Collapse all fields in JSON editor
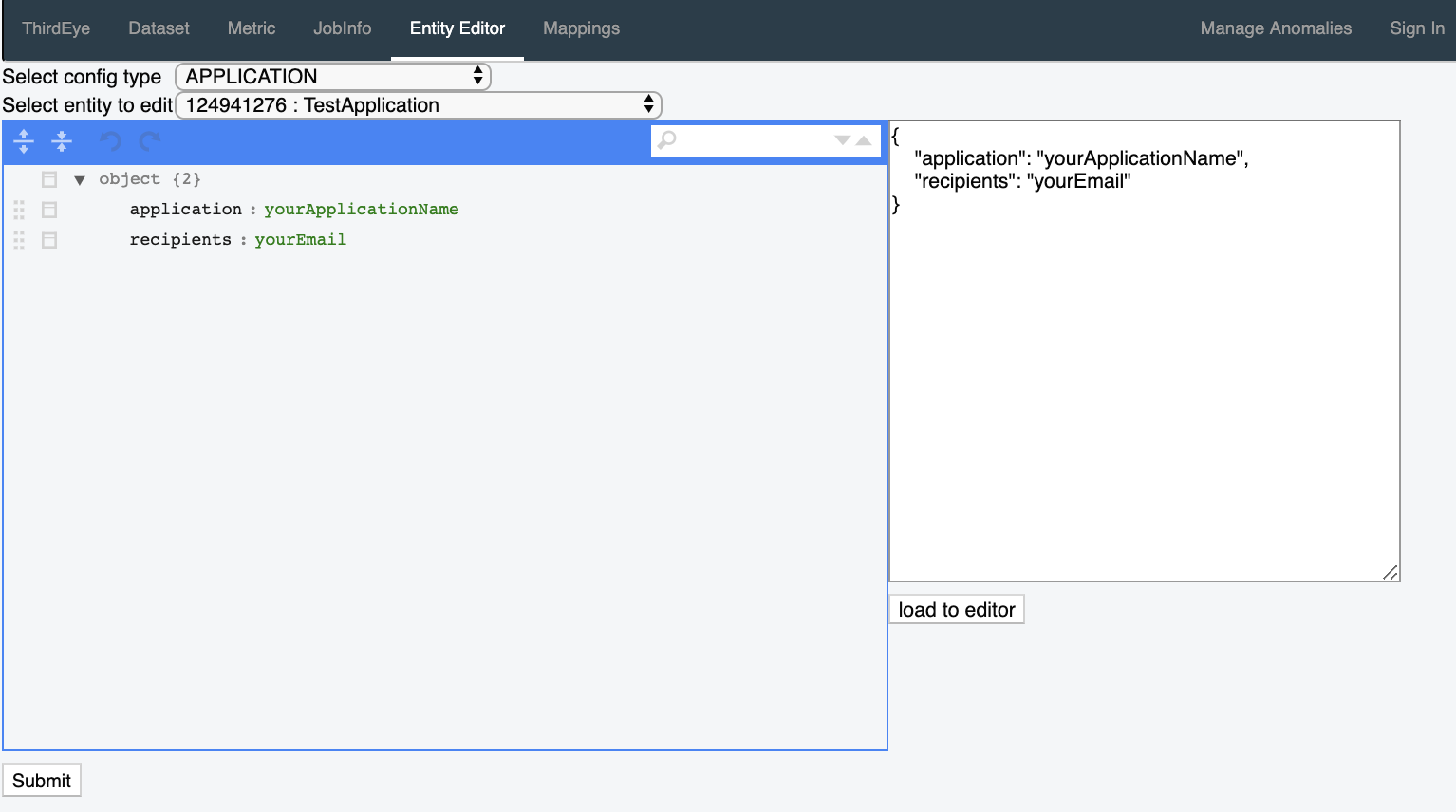The height and width of the screenshot is (812, 1456). point(62,141)
